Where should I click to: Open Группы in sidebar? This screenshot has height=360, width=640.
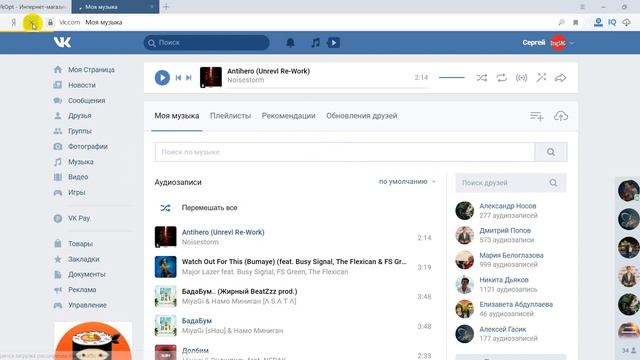(x=80, y=131)
